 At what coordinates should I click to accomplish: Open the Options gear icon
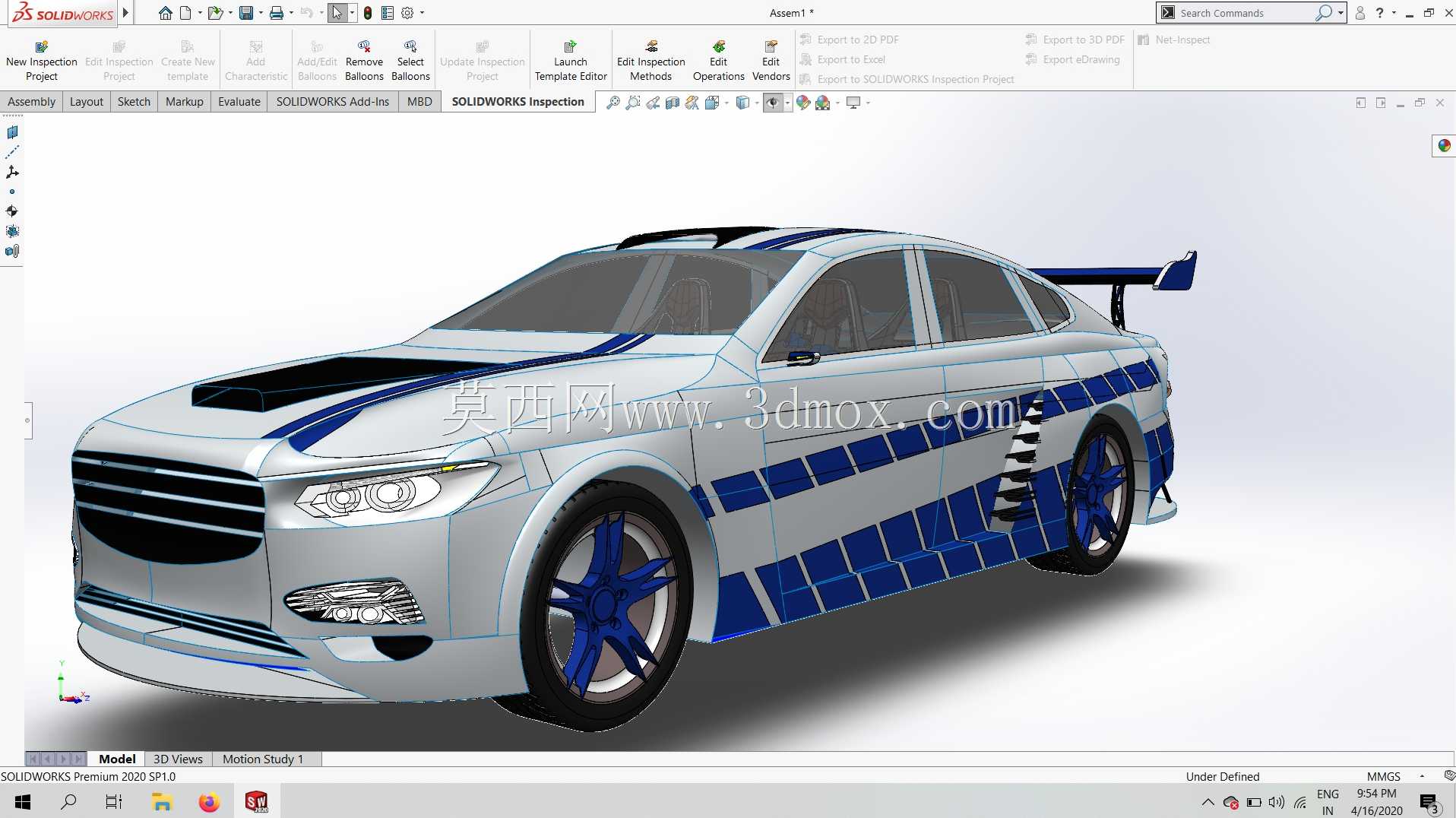(x=407, y=13)
